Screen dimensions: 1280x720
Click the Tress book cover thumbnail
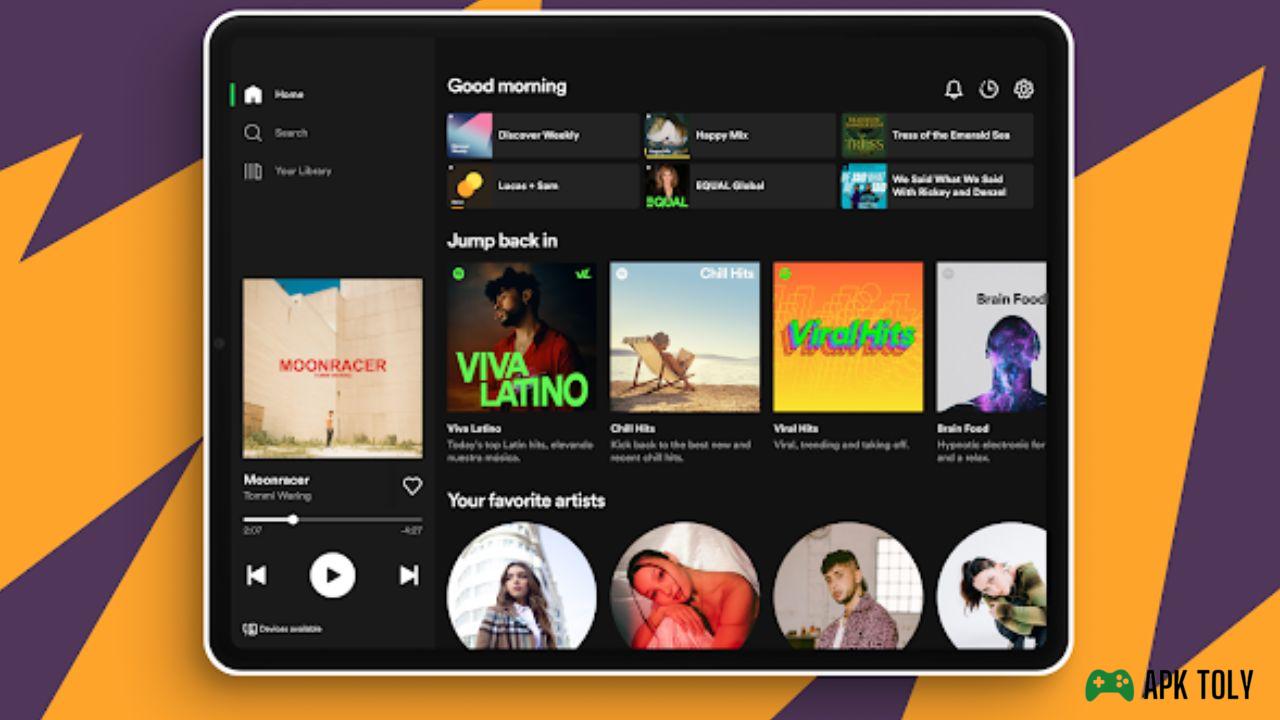pos(864,135)
